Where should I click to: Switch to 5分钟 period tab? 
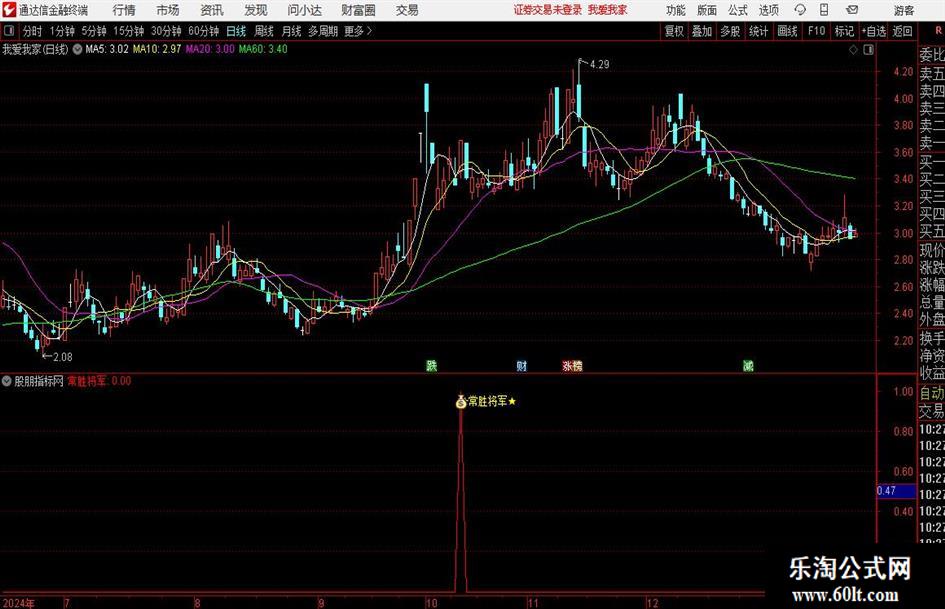pos(94,31)
